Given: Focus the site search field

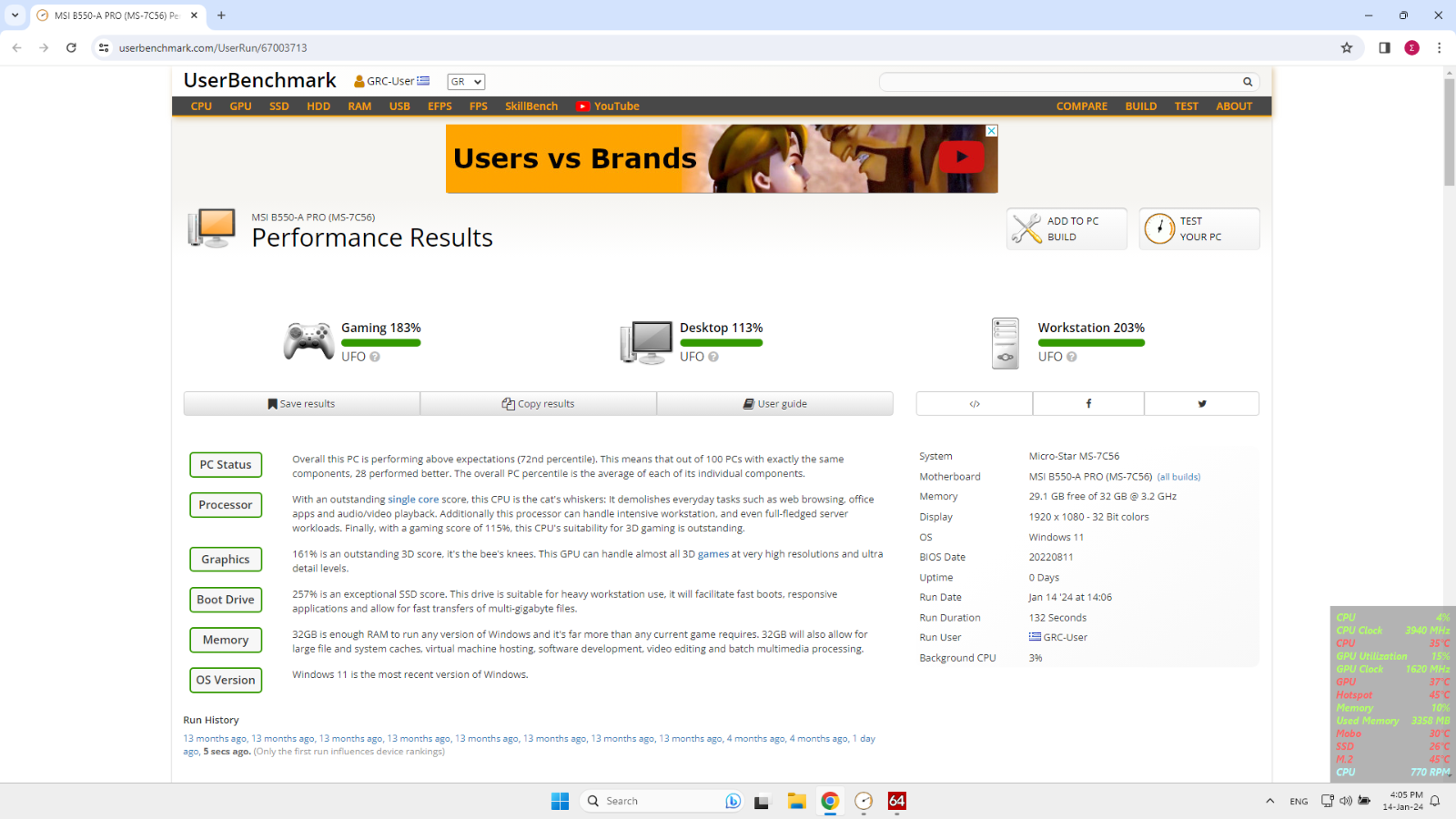Looking at the screenshot, I should click(1059, 82).
